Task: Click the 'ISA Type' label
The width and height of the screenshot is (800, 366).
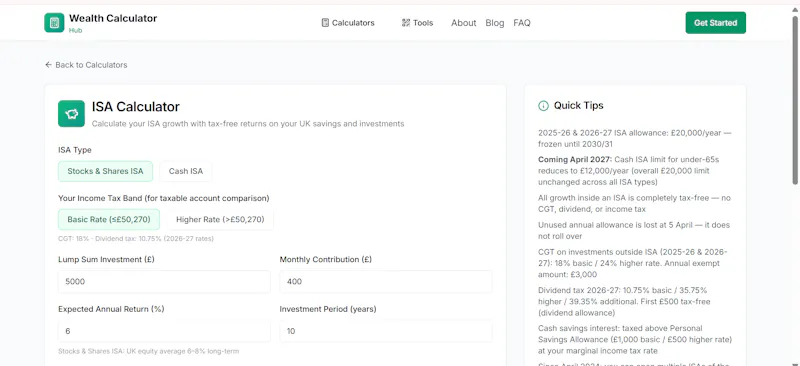Action: [75, 150]
